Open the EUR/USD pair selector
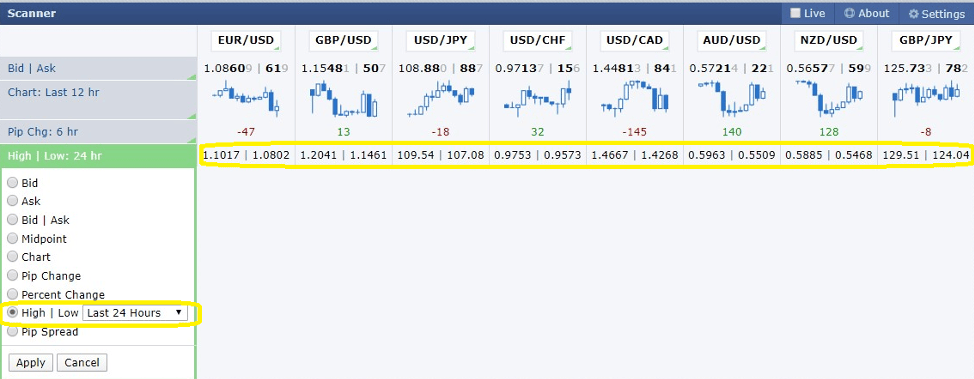Screen dimensions: 974x379 [246, 40]
